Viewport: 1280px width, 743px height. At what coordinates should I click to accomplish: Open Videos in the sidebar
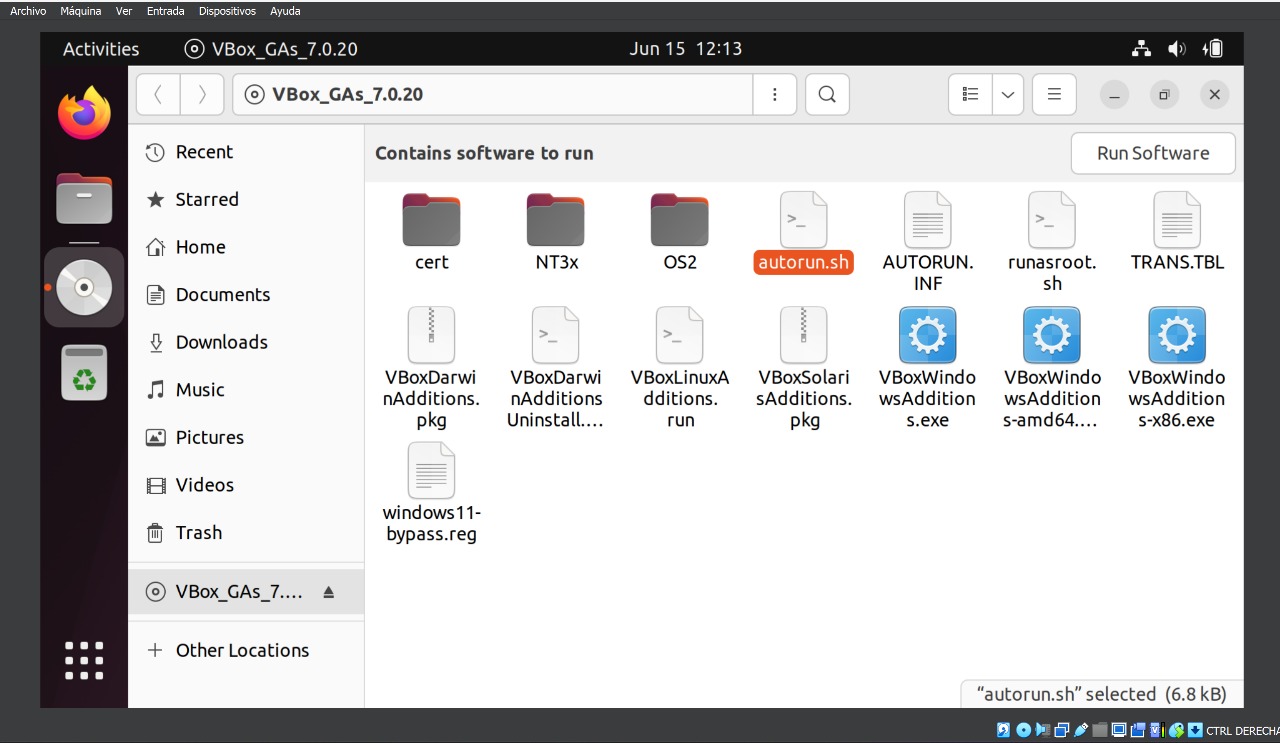click(246, 485)
